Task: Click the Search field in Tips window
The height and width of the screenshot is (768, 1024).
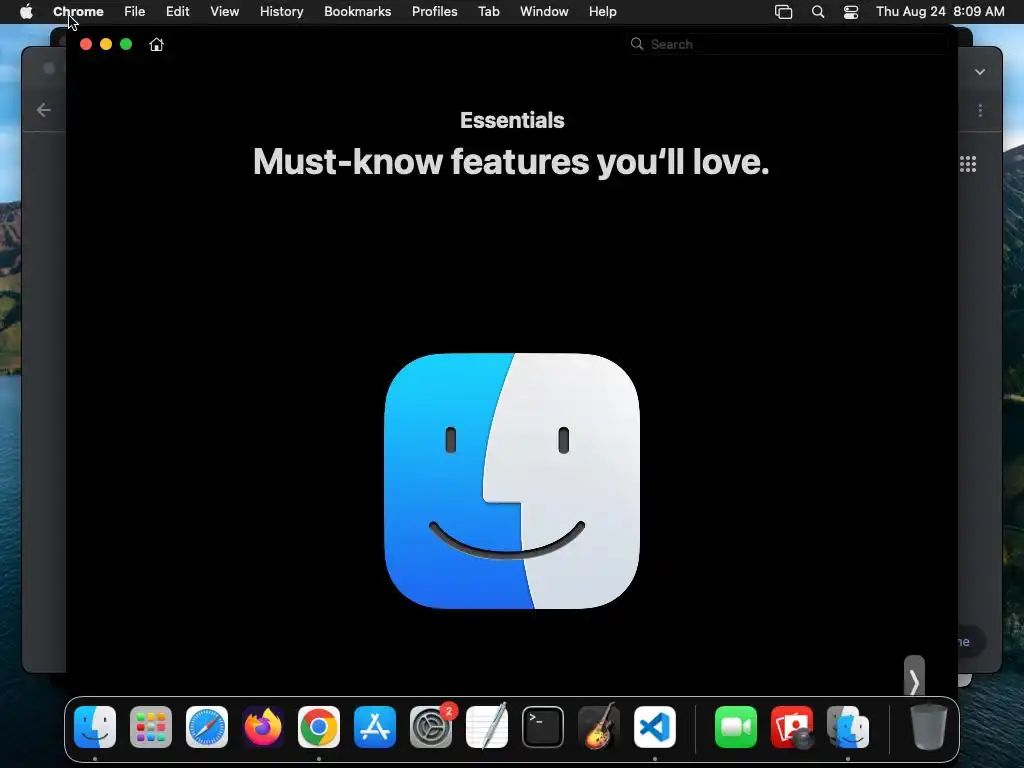Action: click(x=788, y=44)
